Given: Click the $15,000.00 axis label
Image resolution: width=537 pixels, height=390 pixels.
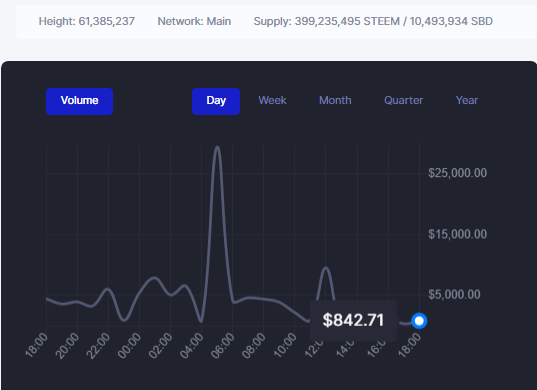Looking at the screenshot, I should 458,234.
